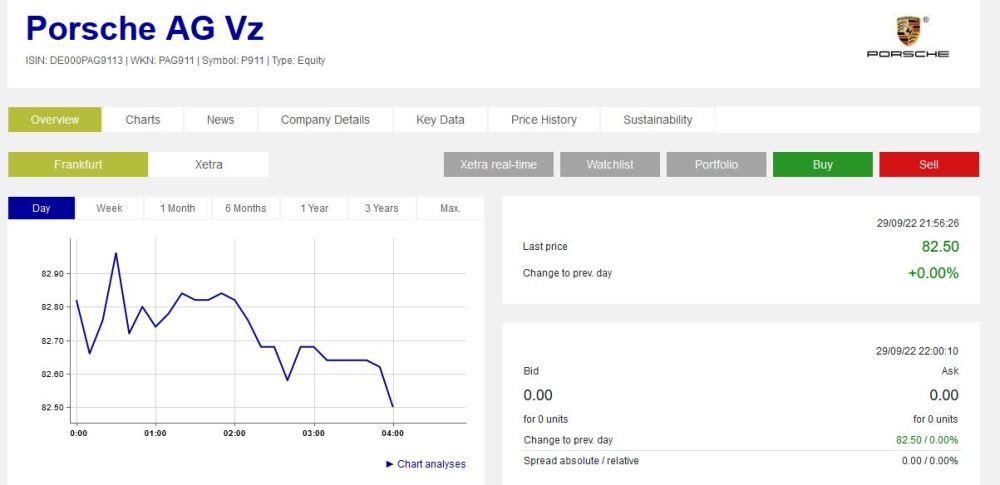Click the chart line end at 04:00
Viewport: 1000px width, 485px height.
(x=393, y=406)
